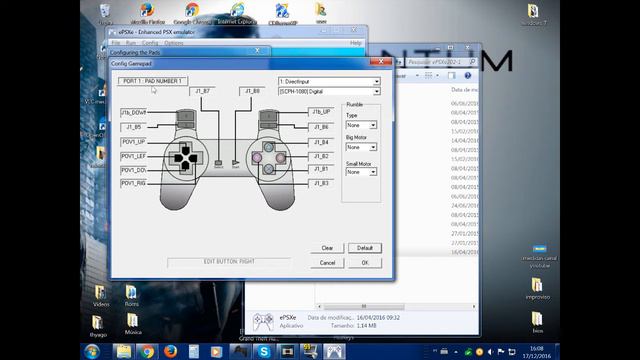
Task: Select the Roms folder on desktop
Action: 131,296
